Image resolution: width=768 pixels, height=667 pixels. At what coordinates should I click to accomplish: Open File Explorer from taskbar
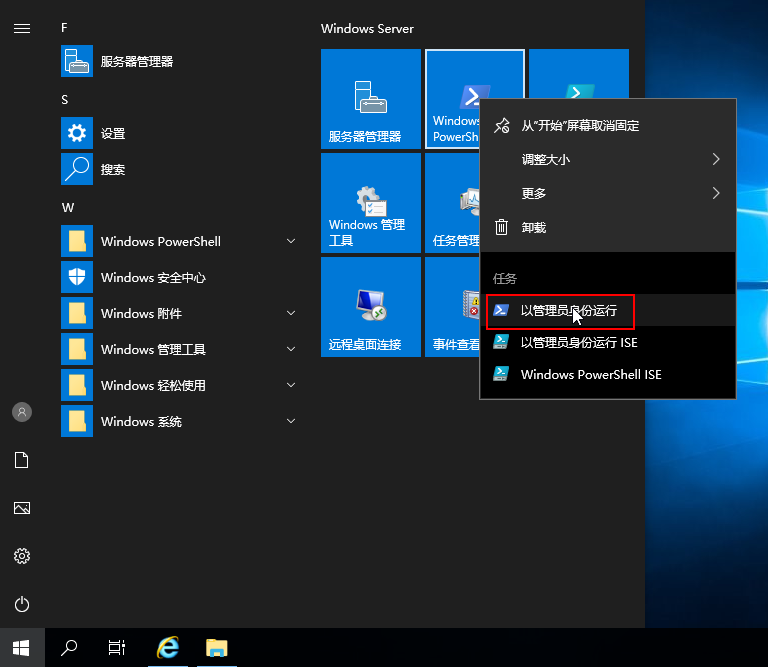click(216, 648)
